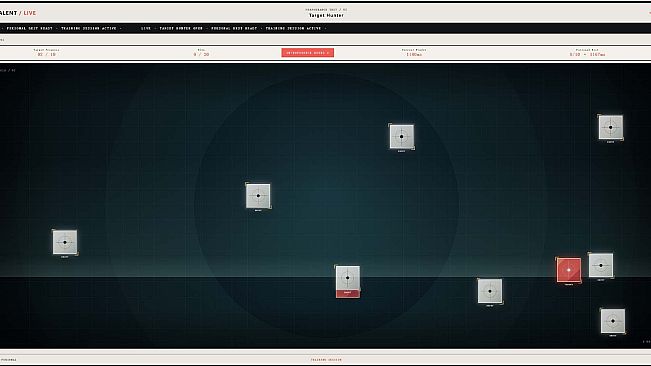Click the upper target inside the central circle
Screen dimensions: 651x366
click(401, 137)
